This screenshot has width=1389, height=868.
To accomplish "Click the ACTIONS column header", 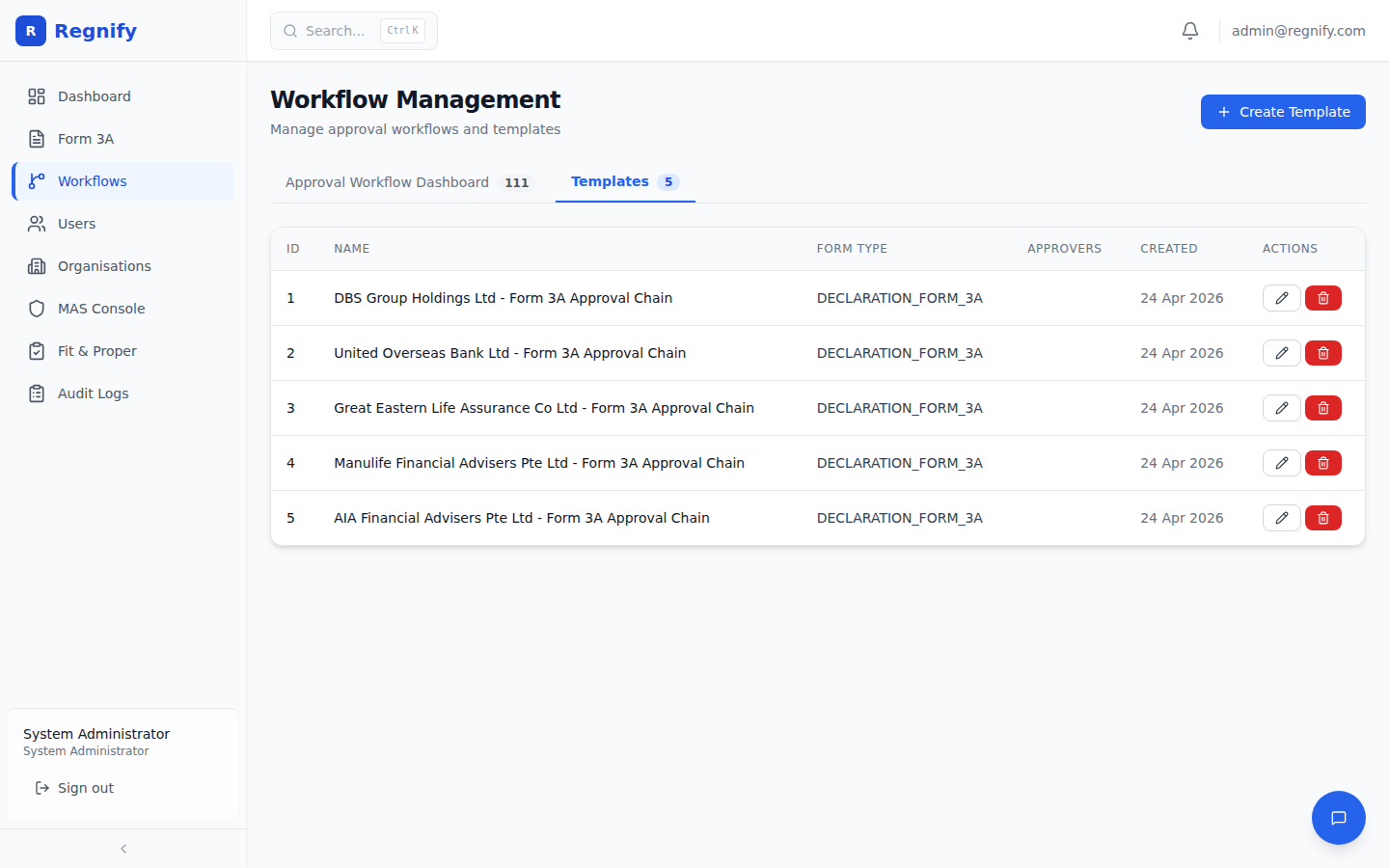I will pyautogui.click(x=1290, y=249).
